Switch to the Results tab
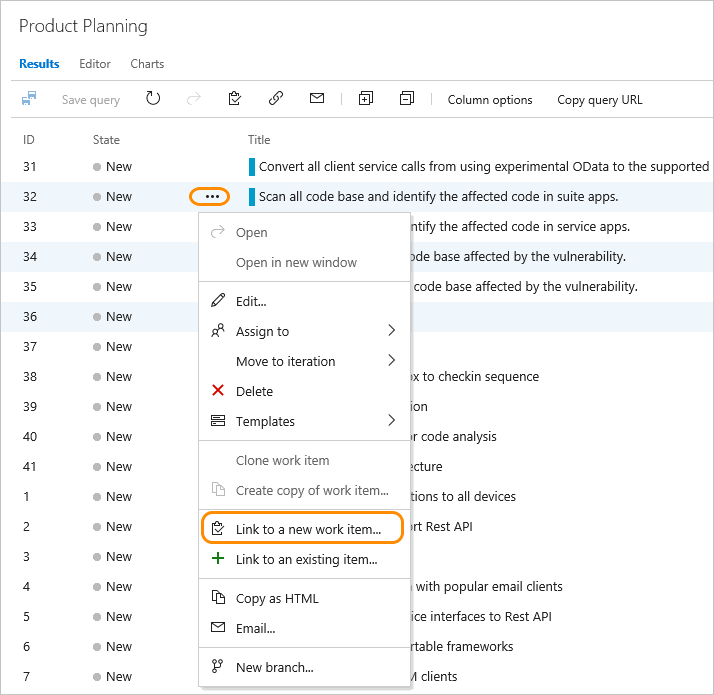 [39, 64]
